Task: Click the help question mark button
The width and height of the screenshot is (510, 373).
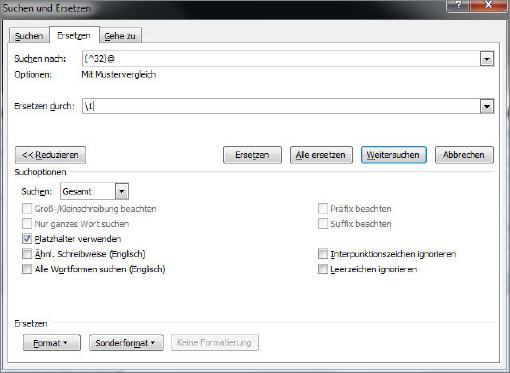Action: tap(458, 5)
